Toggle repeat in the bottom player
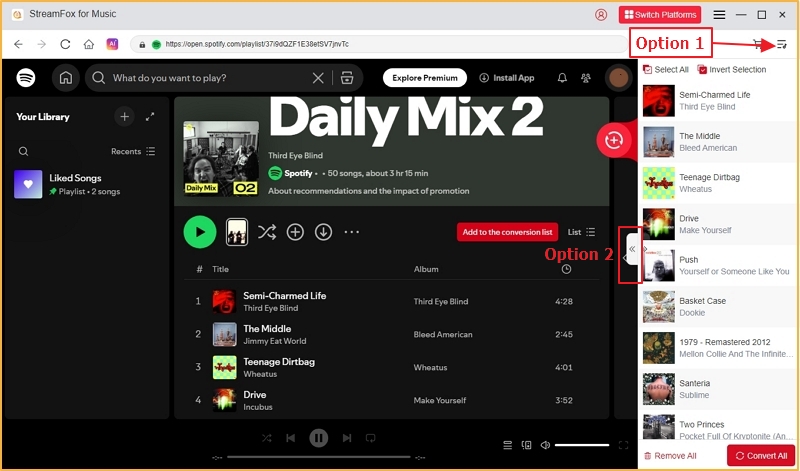The image size is (800, 471). [x=371, y=438]
